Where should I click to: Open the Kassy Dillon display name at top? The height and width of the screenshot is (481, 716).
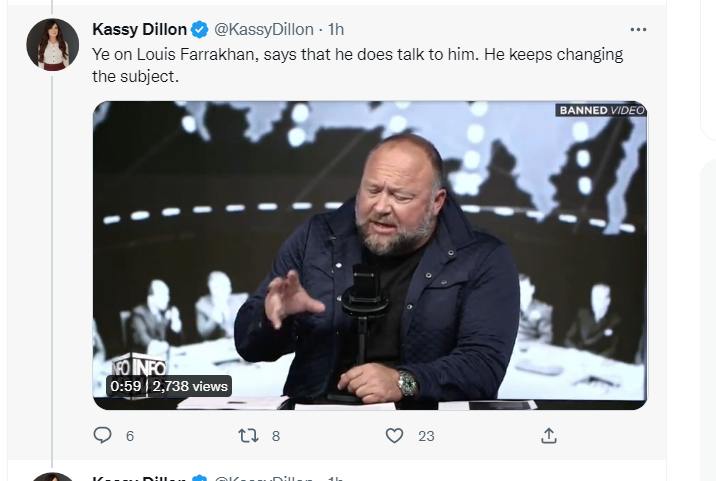[x=139, y=30]
